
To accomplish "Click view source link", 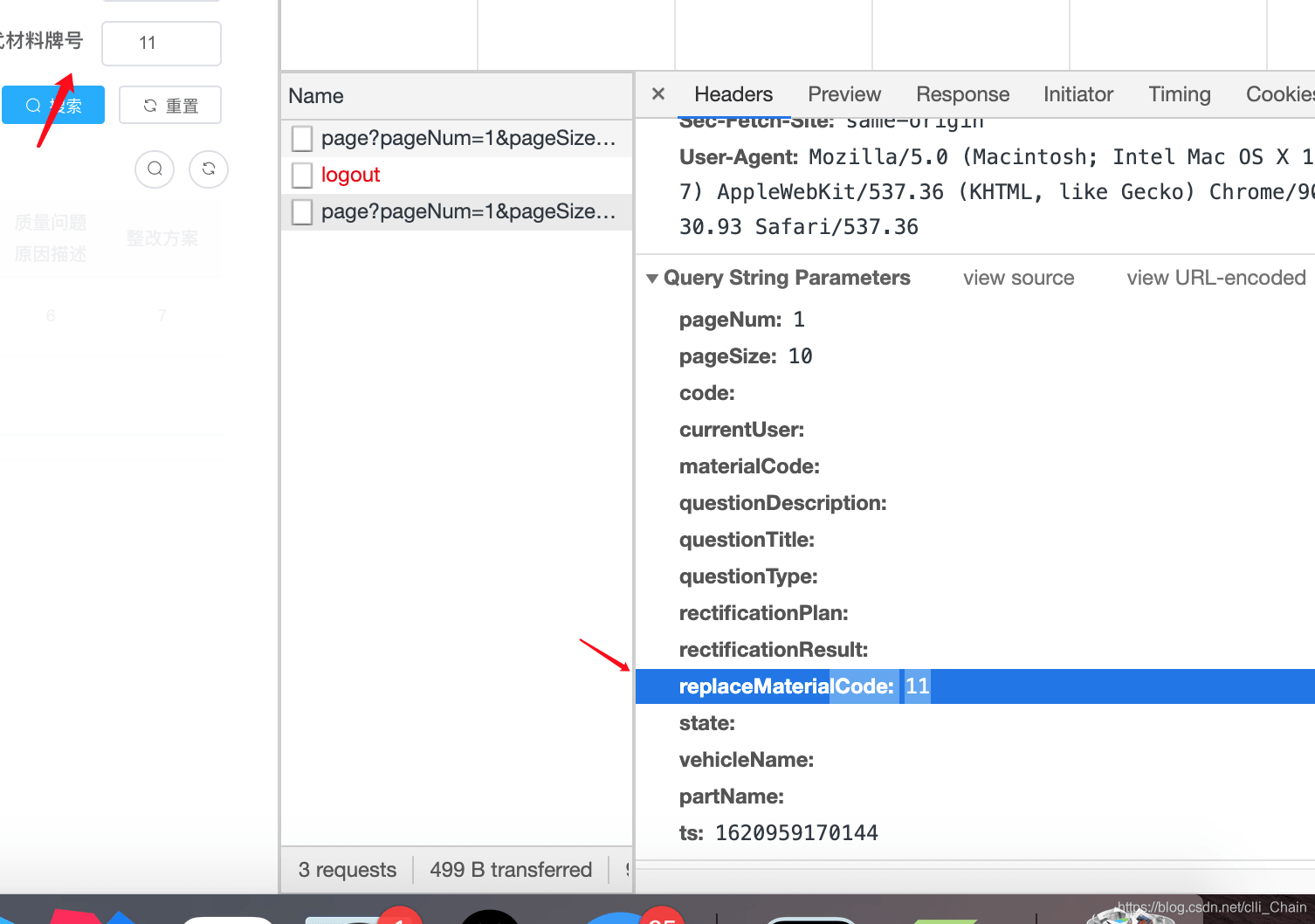I will pos(1019,278).
